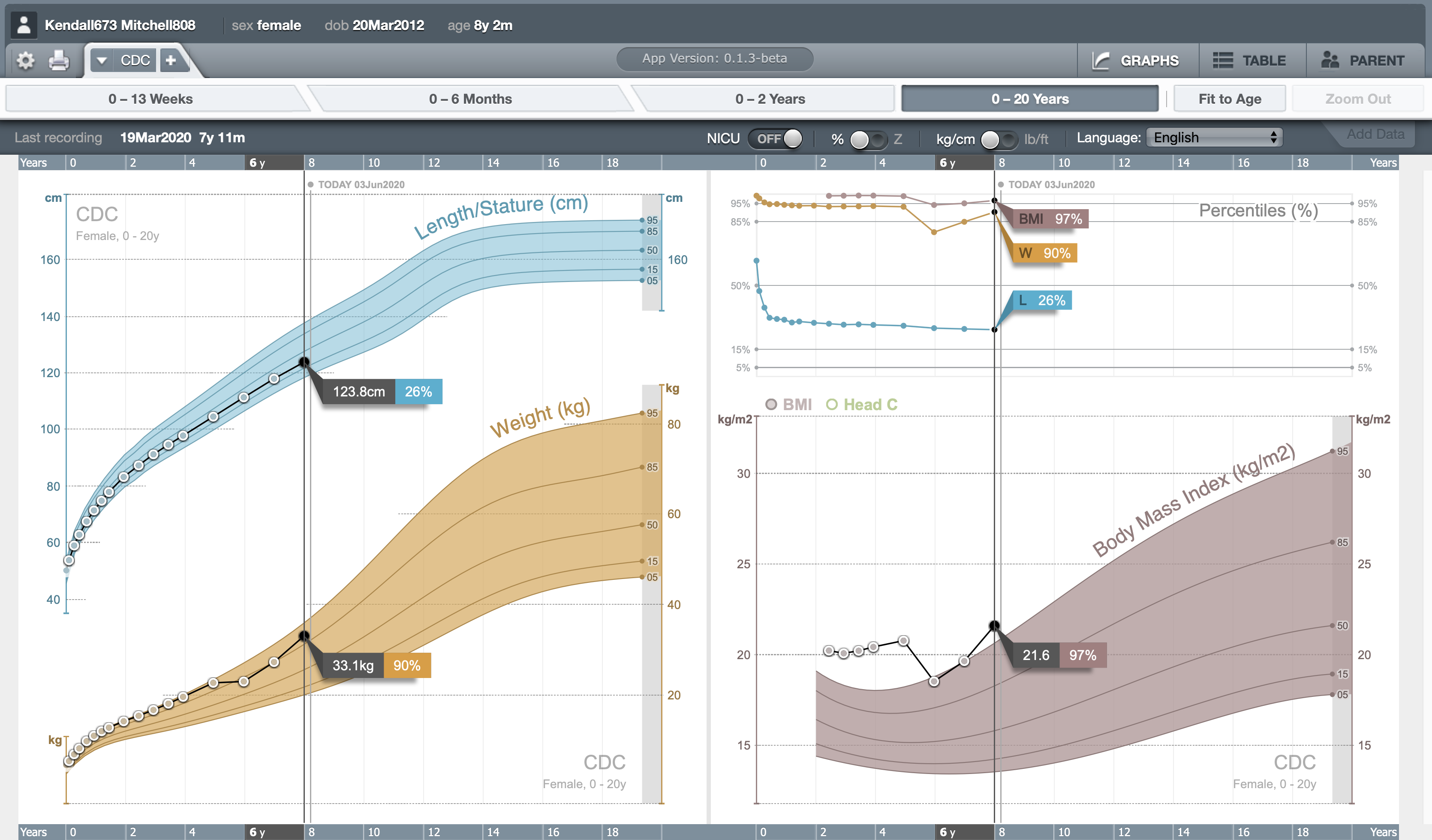Switch units from kg/cm to lb/ft
Image resolution: width=1432 pixels, height=840 pixels.
pos(999,139)
